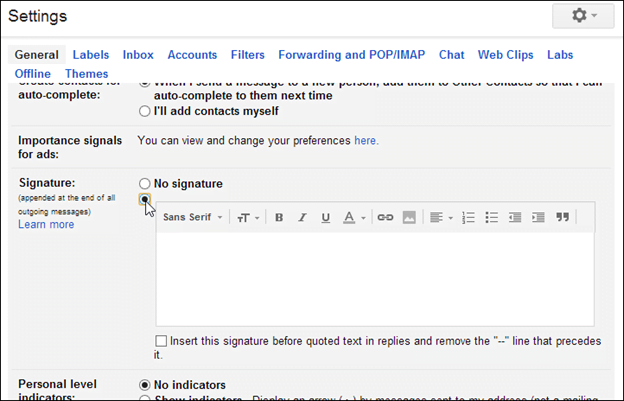Open ads preferences via the here link

click(x=365, y=140)
